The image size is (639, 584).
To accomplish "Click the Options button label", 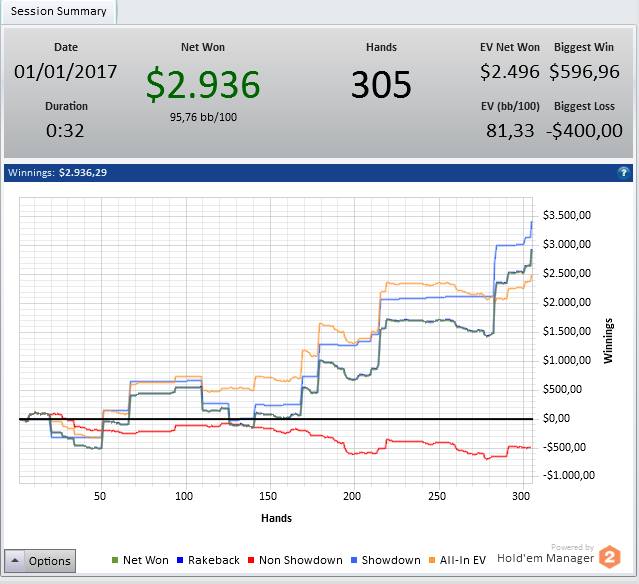I will (x=49, y=561).
